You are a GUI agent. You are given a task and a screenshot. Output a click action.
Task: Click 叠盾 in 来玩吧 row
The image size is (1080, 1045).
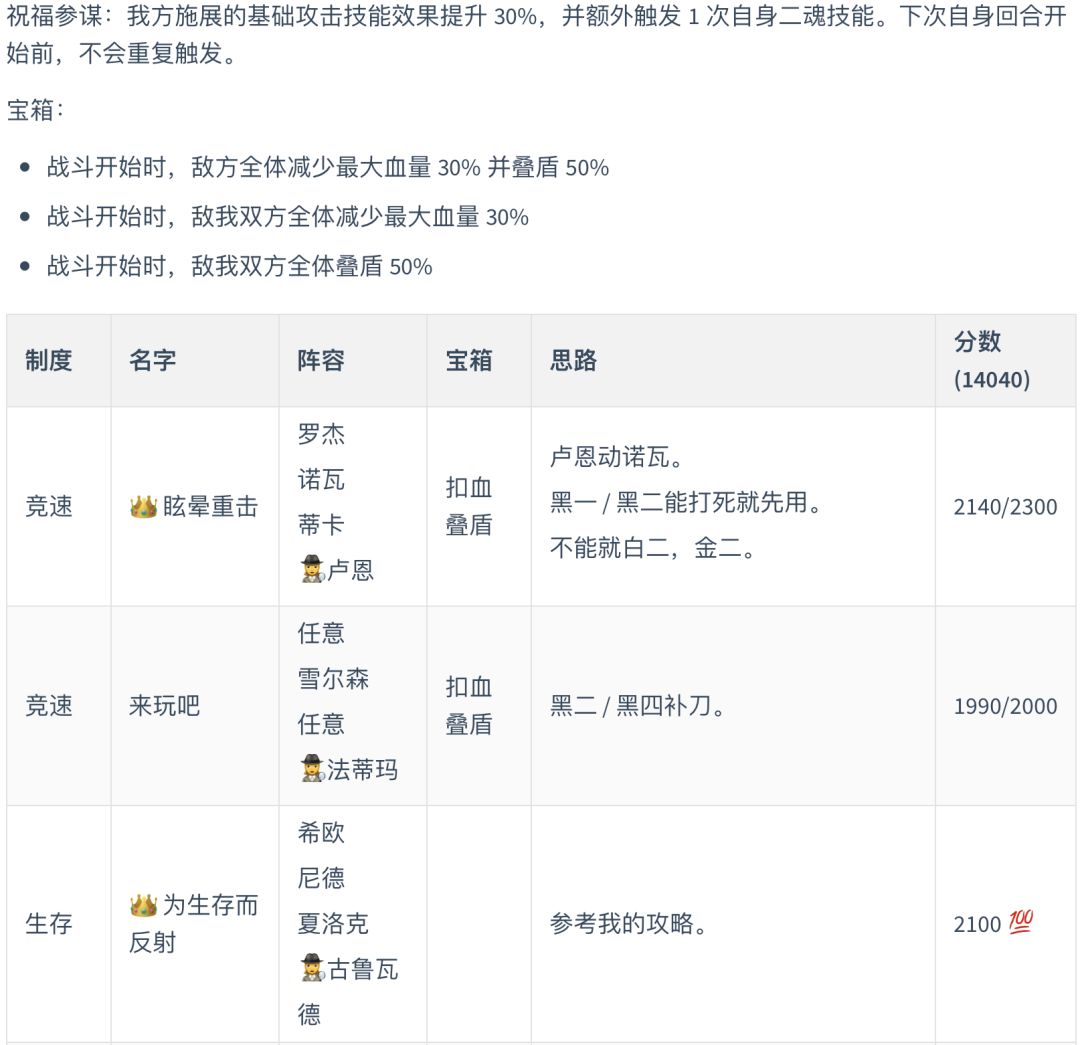pyautogui.click(x=468, y=725)
